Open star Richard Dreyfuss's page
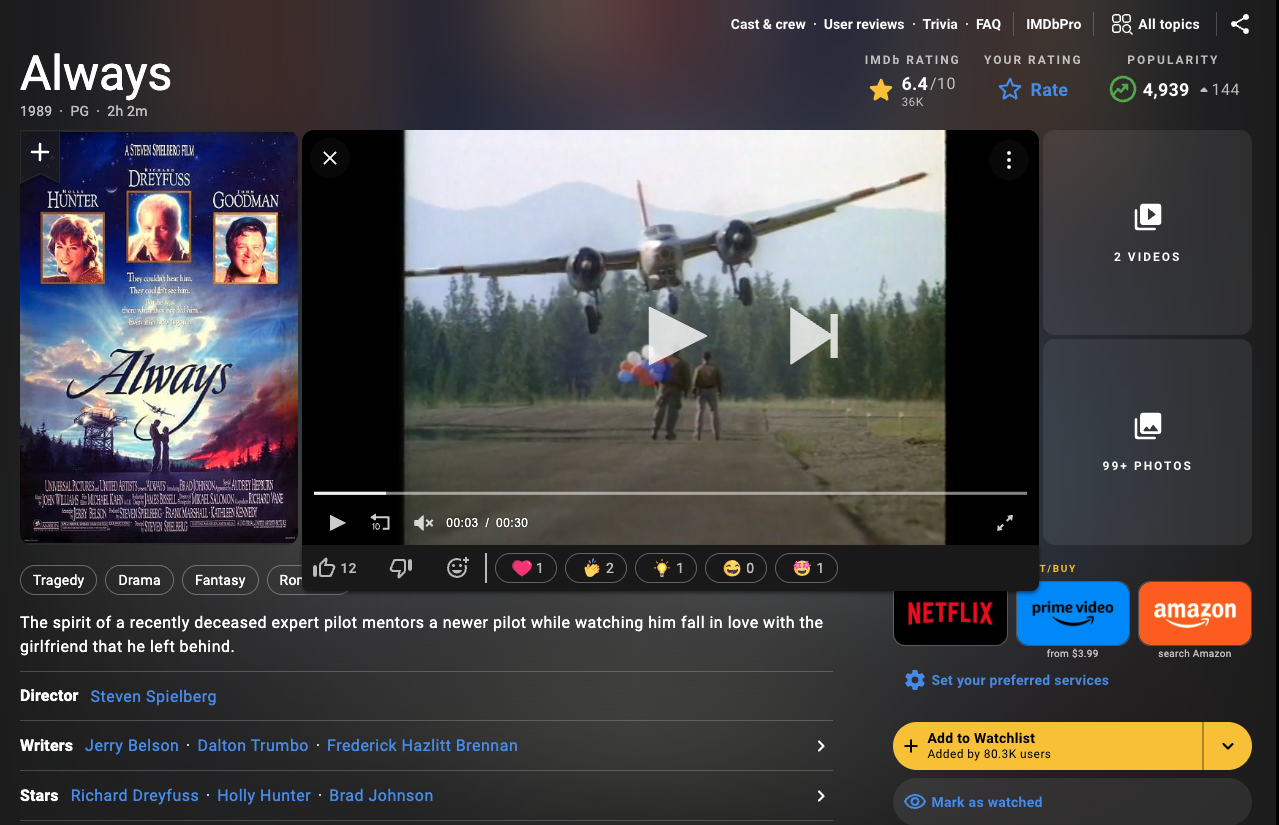1279x825 pixels. coord(135,796)
